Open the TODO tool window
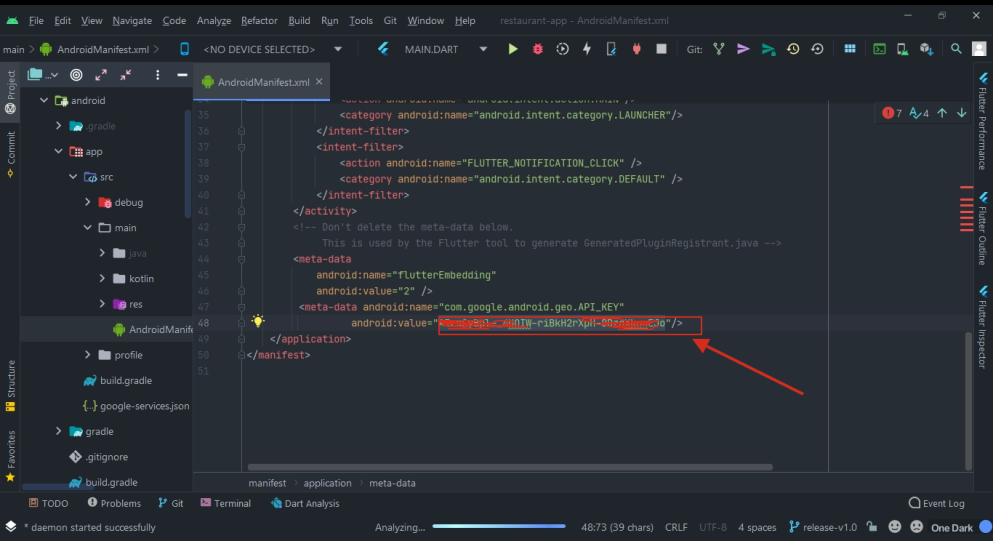 click(48, 503)
